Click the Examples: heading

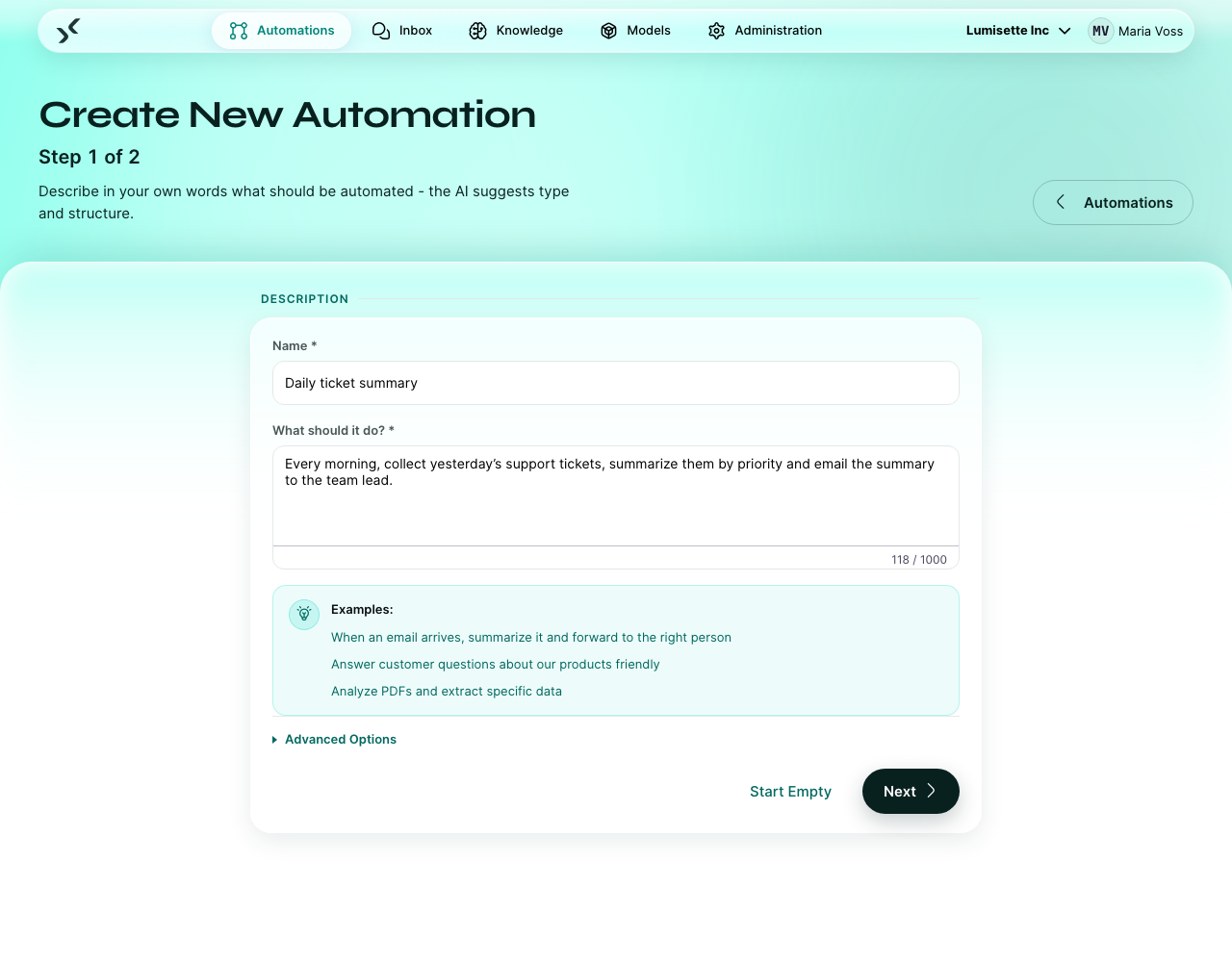tap(362, 609)
